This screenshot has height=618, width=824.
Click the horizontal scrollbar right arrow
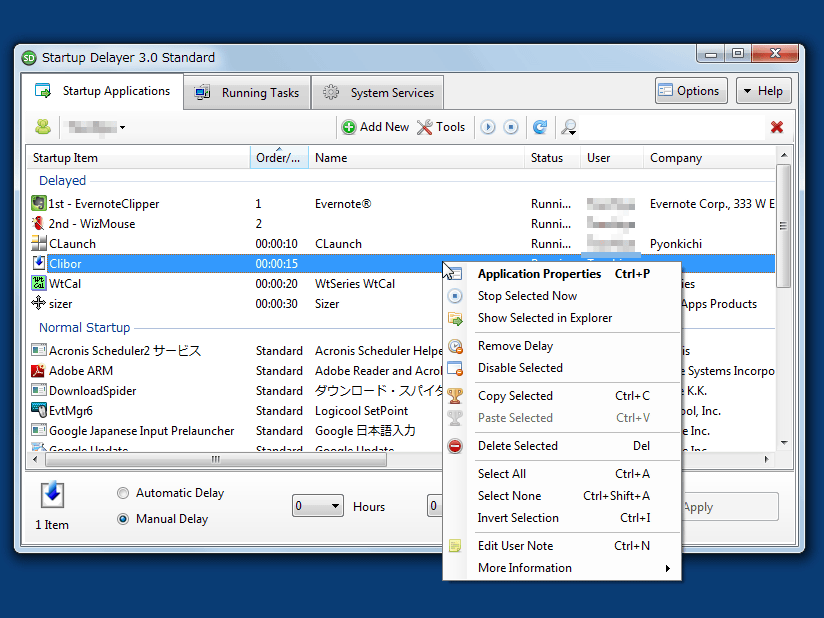click(767, 460)
